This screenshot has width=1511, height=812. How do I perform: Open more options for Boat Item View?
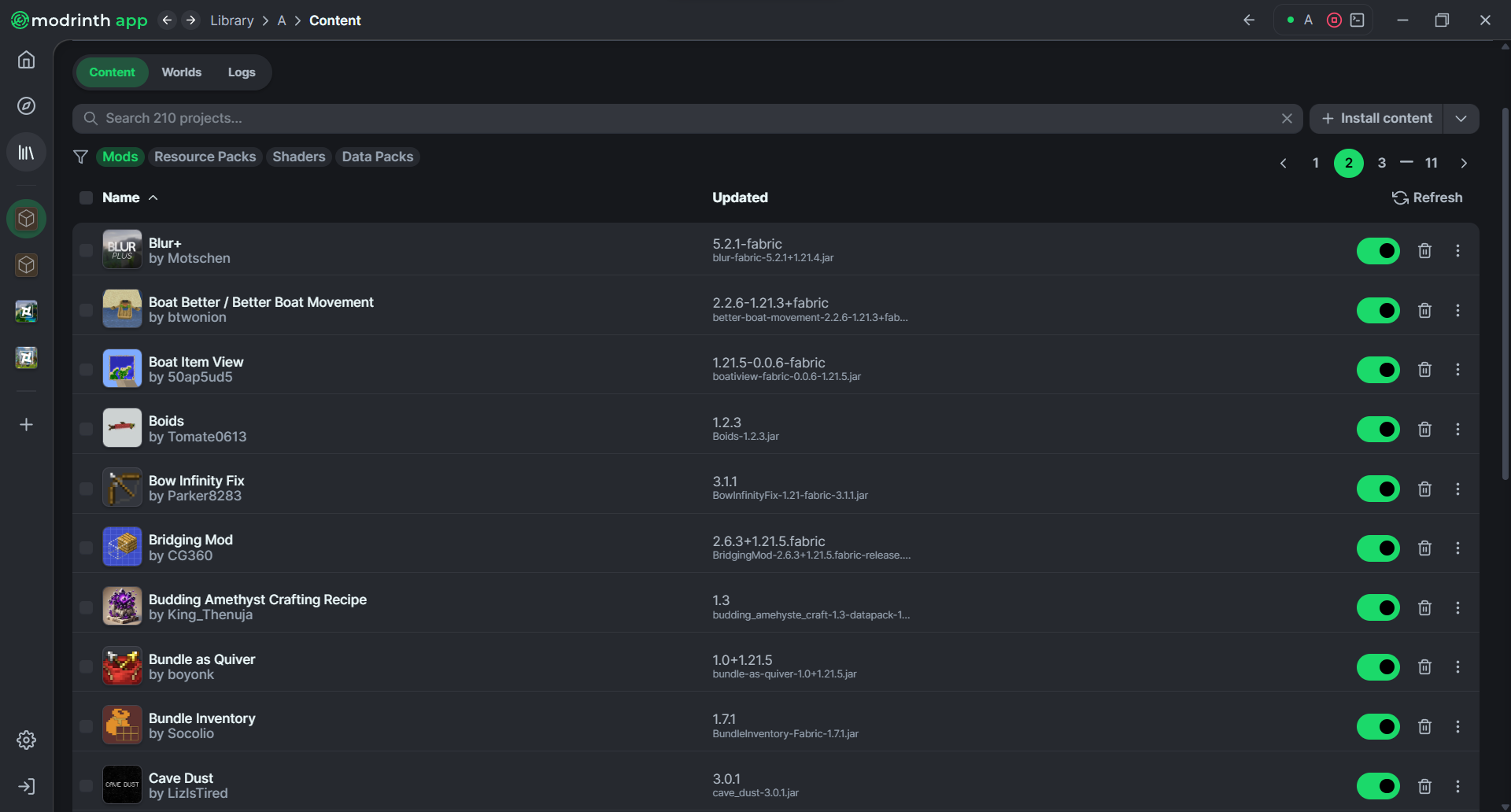tap(1457, 370)
